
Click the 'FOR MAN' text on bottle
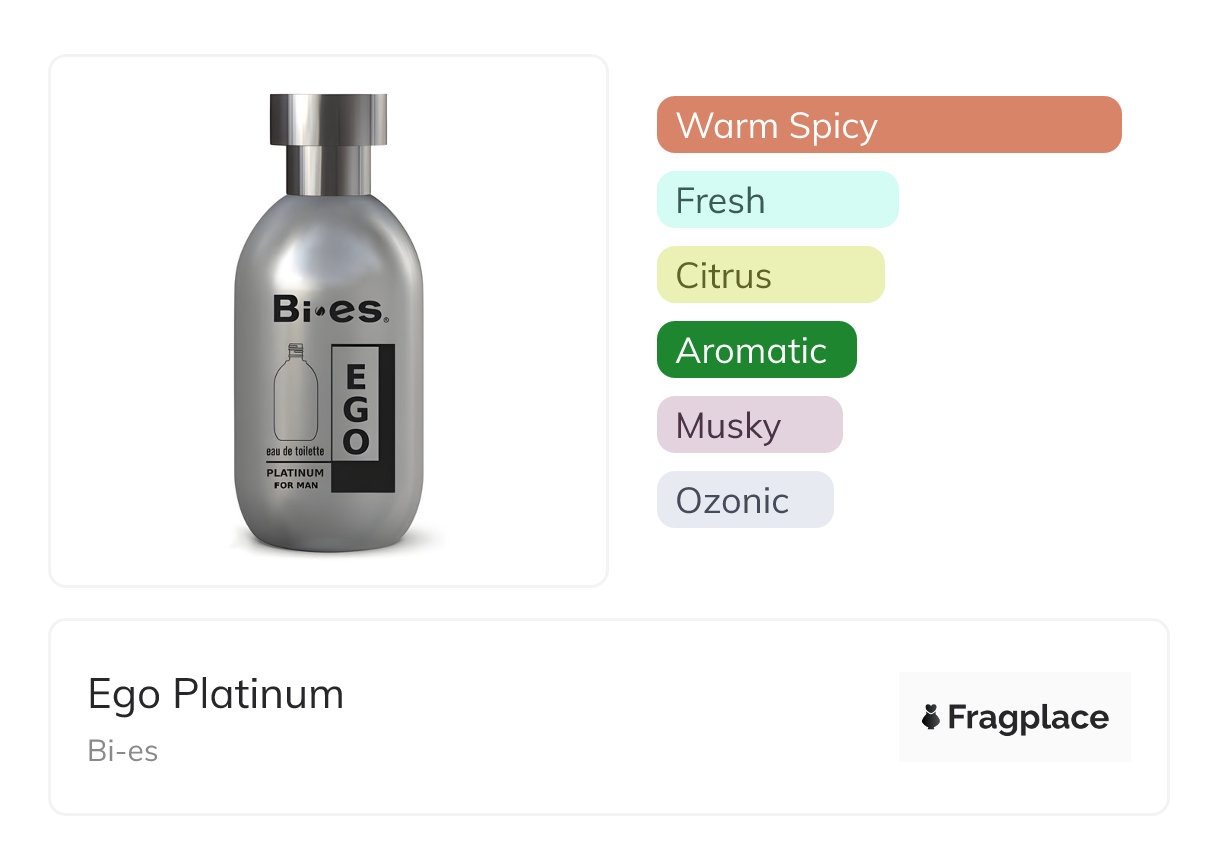295,485
